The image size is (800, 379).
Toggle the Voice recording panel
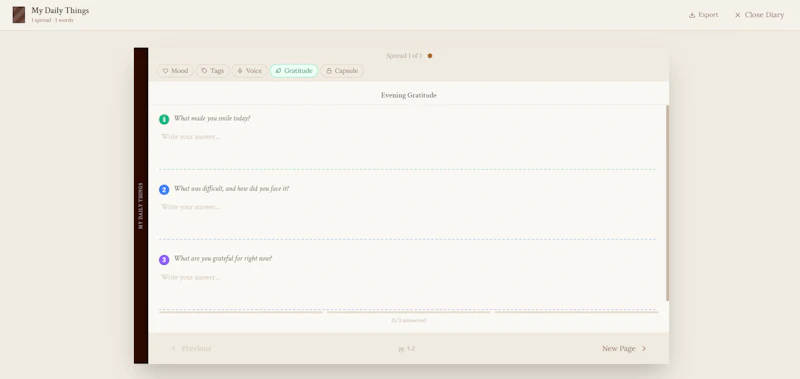coord(249,71)
